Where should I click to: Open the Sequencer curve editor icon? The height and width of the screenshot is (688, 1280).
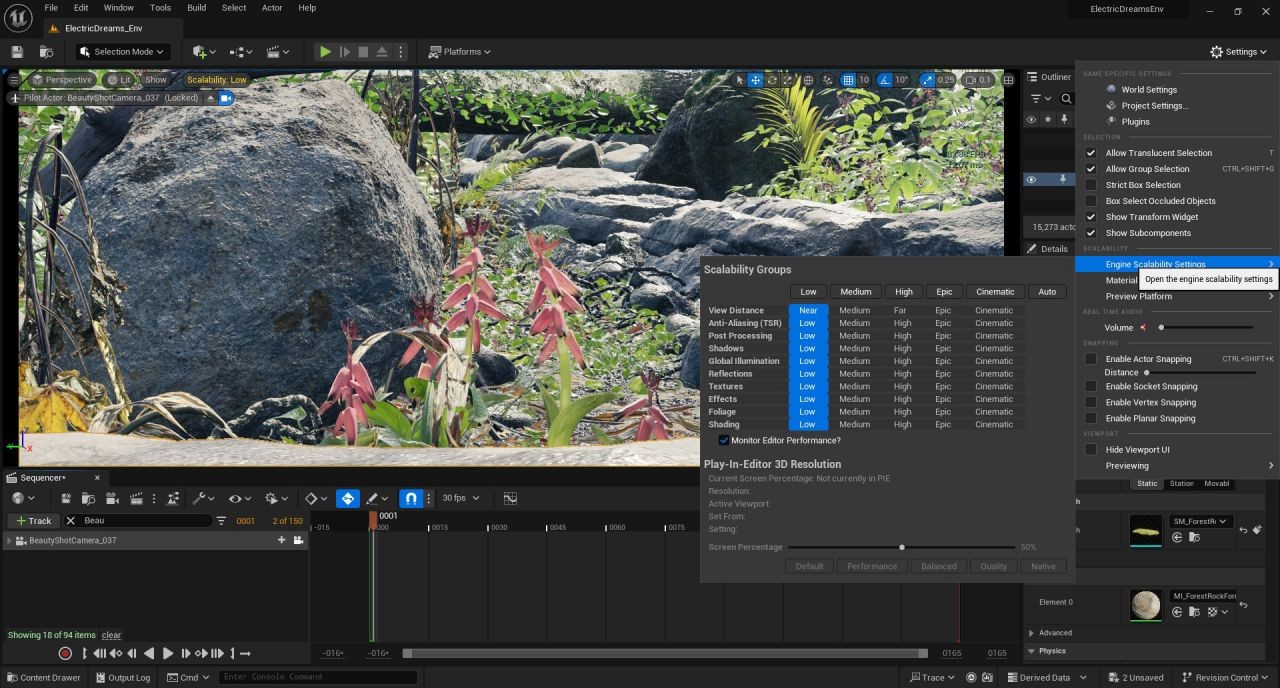(510, 498)
